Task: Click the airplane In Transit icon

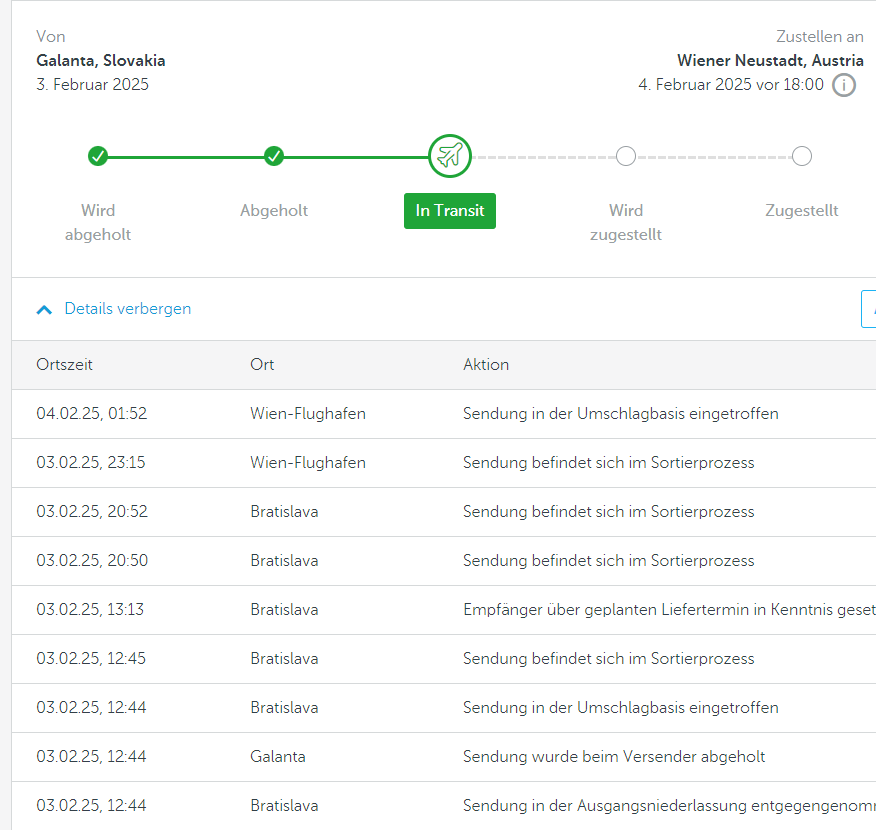Action: (x=450, y=156)
